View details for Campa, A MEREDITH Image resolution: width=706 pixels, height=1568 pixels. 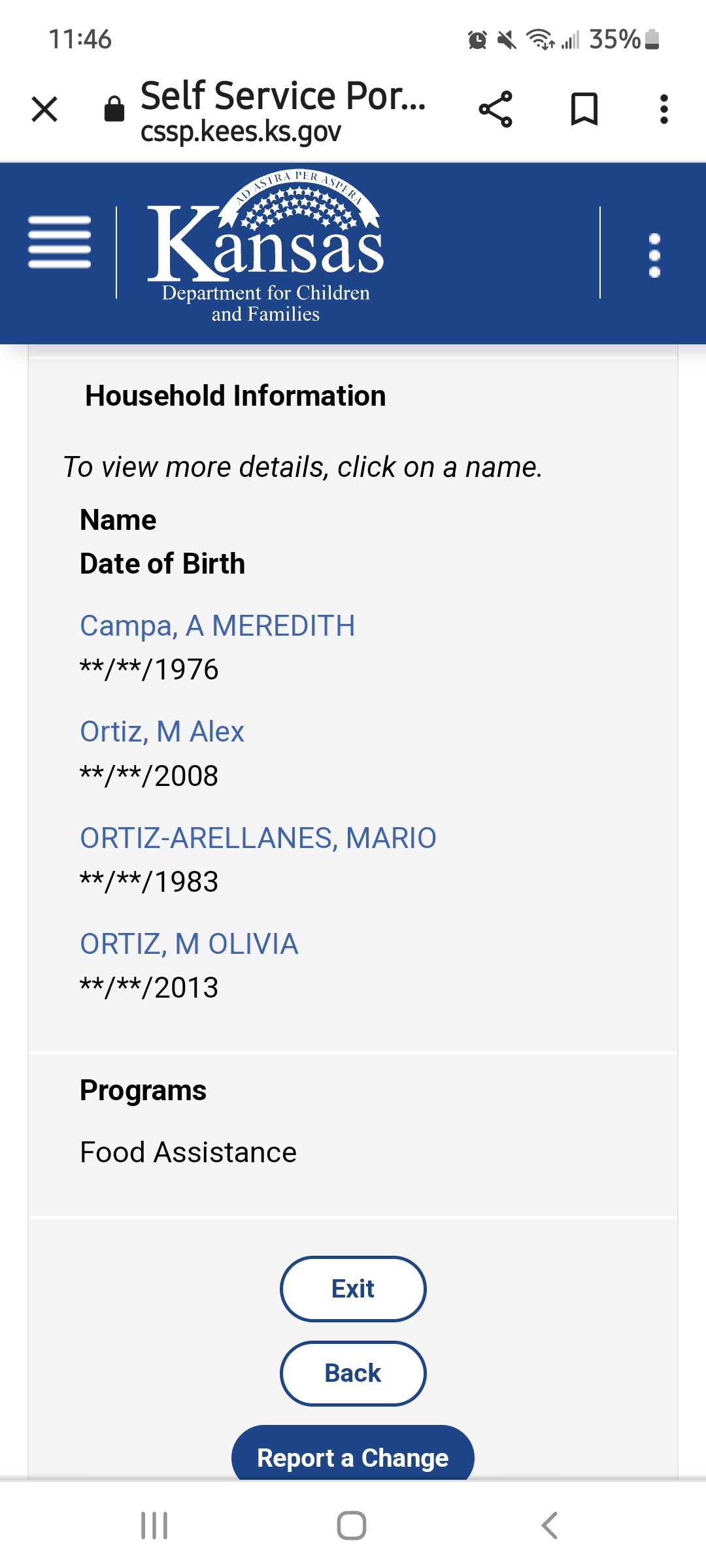pos(218,626)
